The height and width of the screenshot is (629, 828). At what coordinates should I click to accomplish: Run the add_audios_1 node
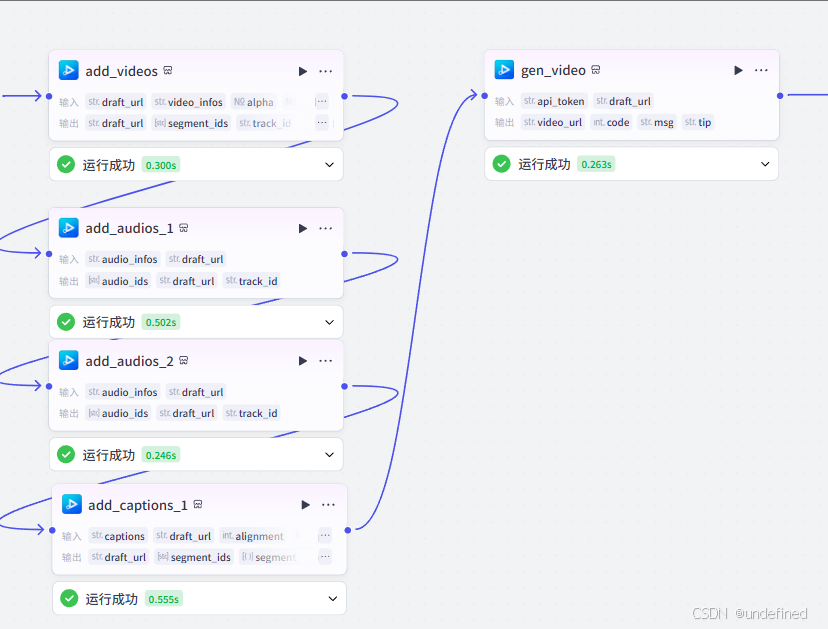(303, 228)
